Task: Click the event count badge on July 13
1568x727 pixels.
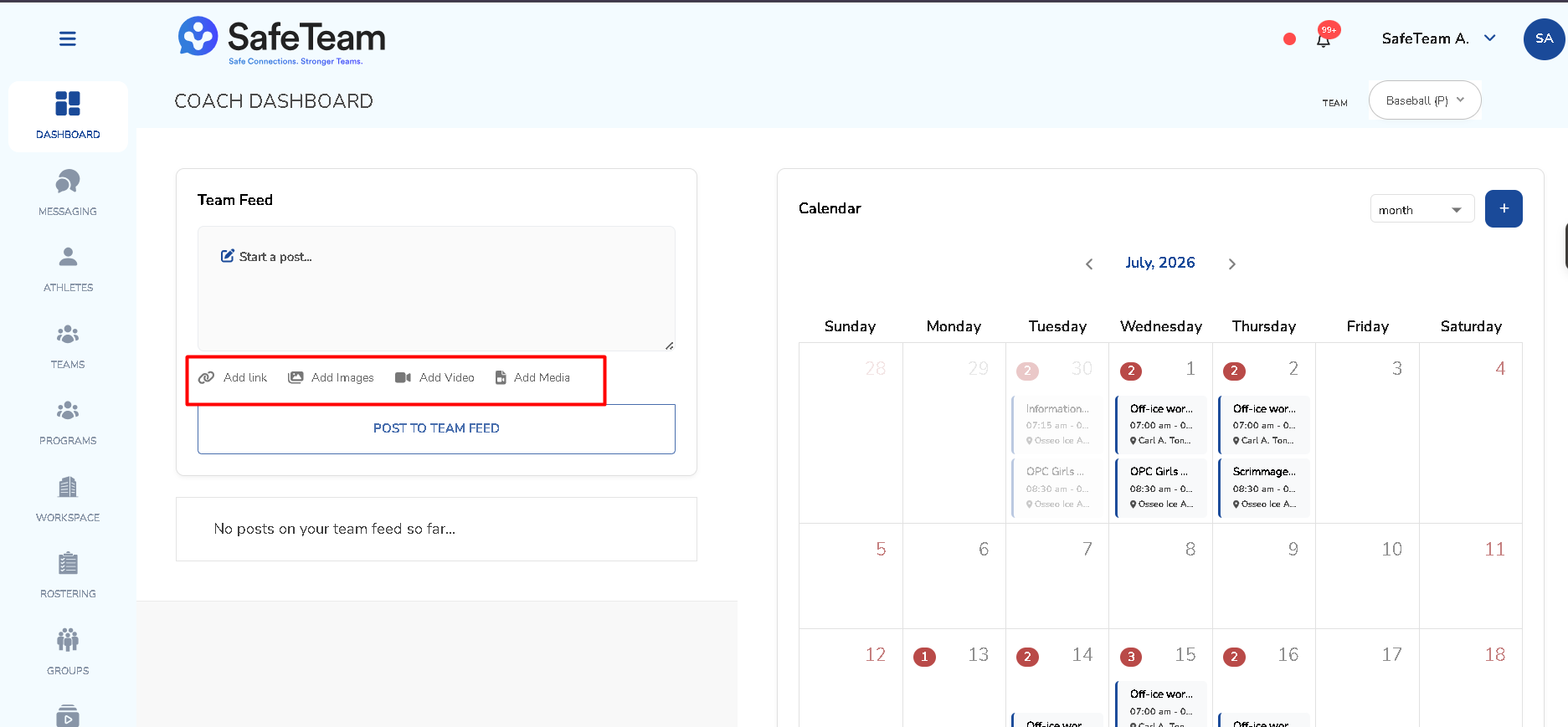Action: pyautogui.click(x=924, y=657)
